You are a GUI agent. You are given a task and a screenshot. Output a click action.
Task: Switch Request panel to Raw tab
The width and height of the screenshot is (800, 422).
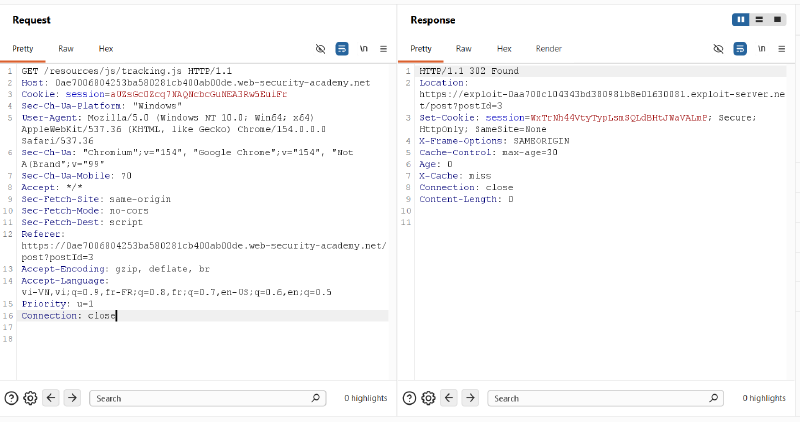pyautogui.click(x=66, y=49)
